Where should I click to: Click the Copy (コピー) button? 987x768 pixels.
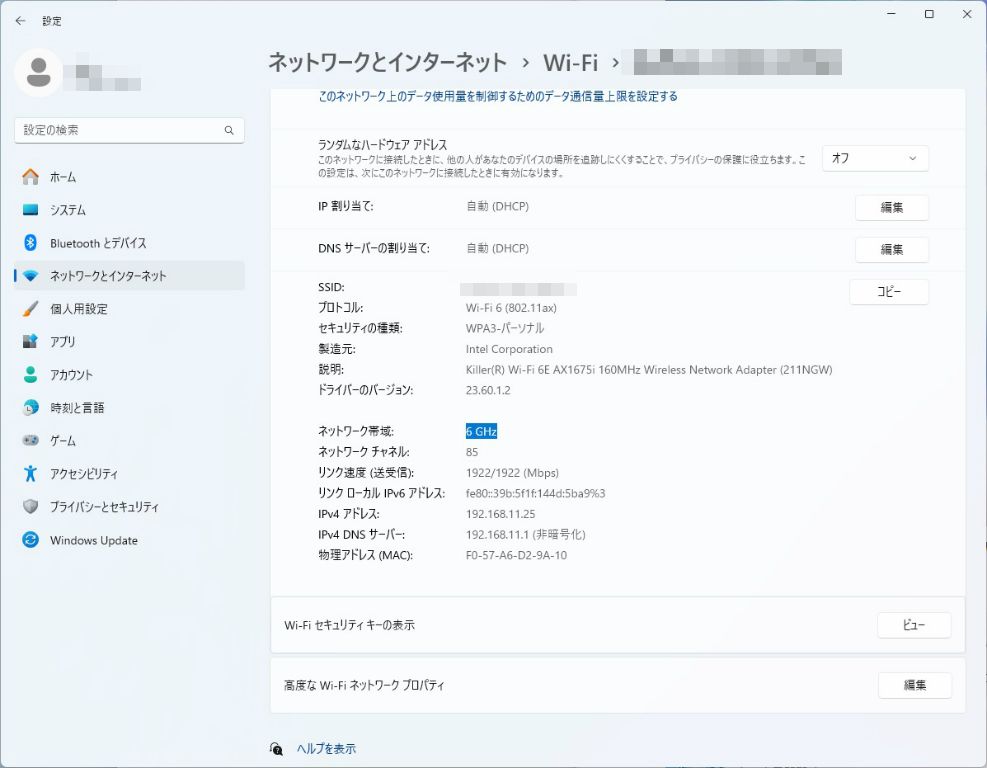point(888,291)
